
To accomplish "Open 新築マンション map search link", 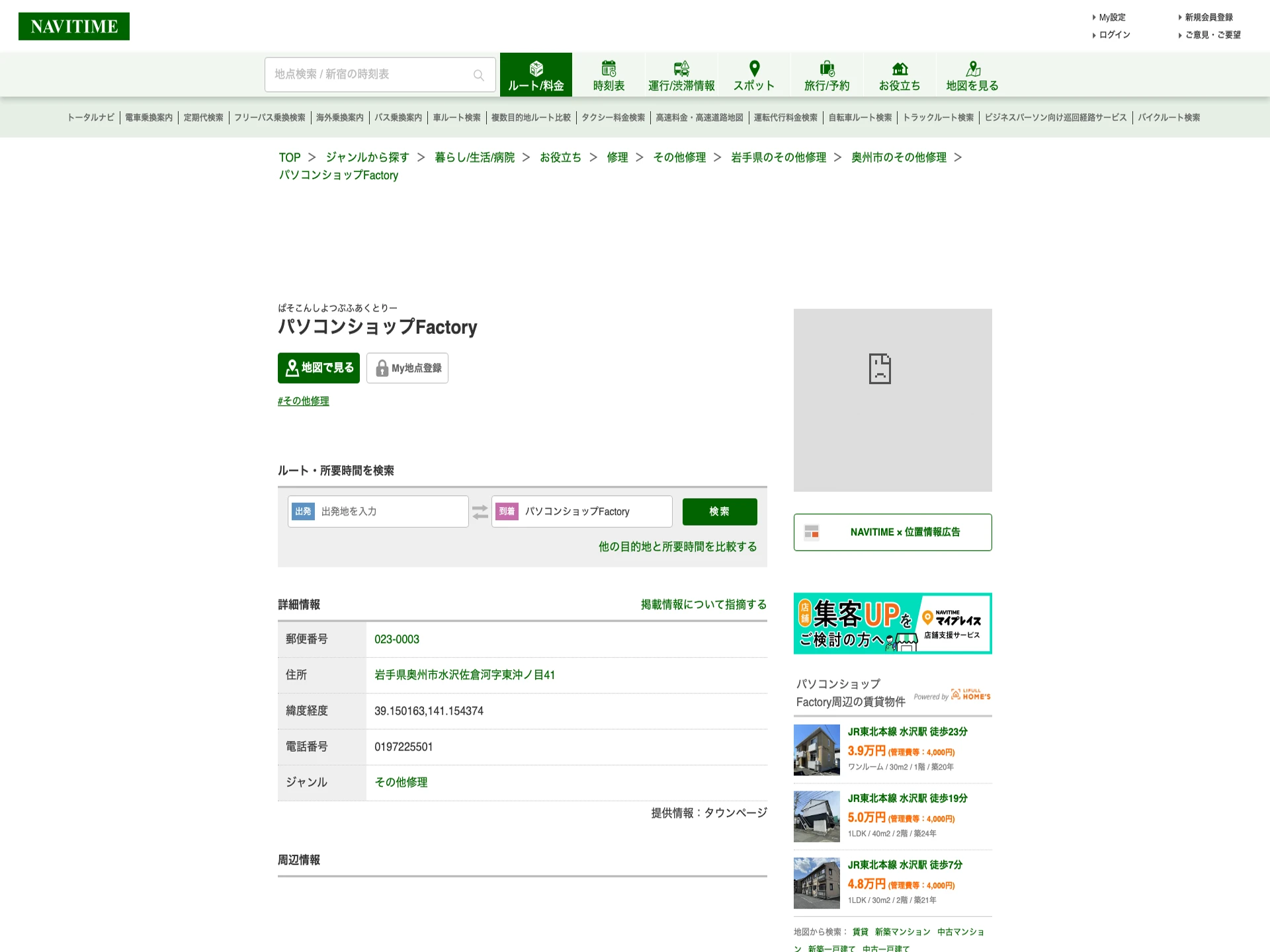I will [902, 932].
